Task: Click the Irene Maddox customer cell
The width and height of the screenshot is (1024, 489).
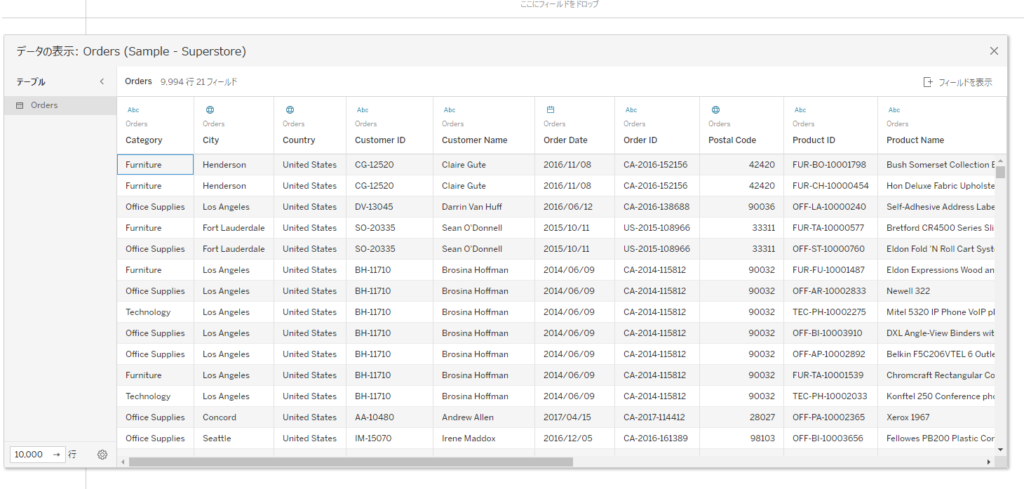Action: pos(484,438)
